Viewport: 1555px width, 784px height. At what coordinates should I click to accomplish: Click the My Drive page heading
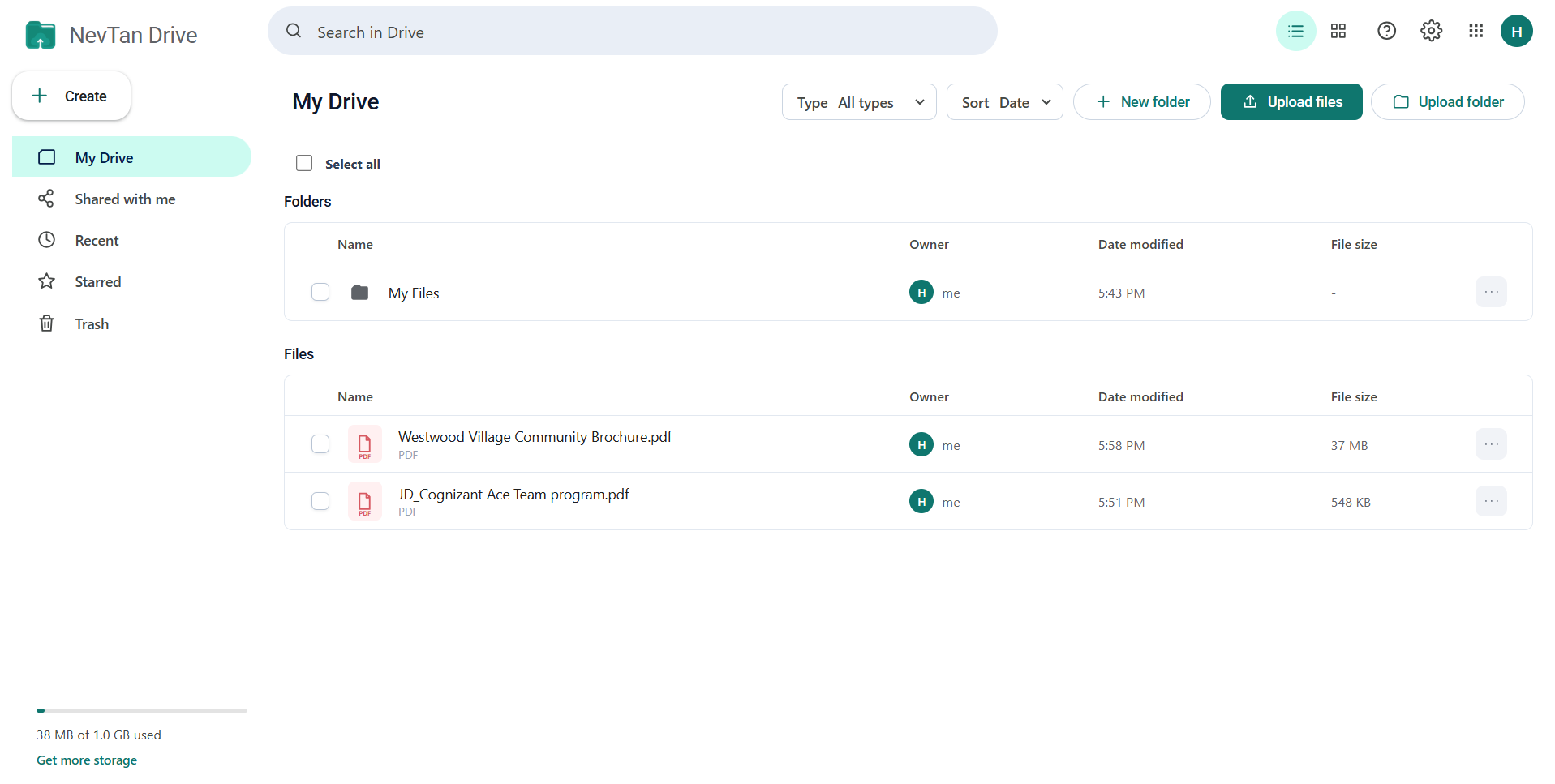point(336,101)
